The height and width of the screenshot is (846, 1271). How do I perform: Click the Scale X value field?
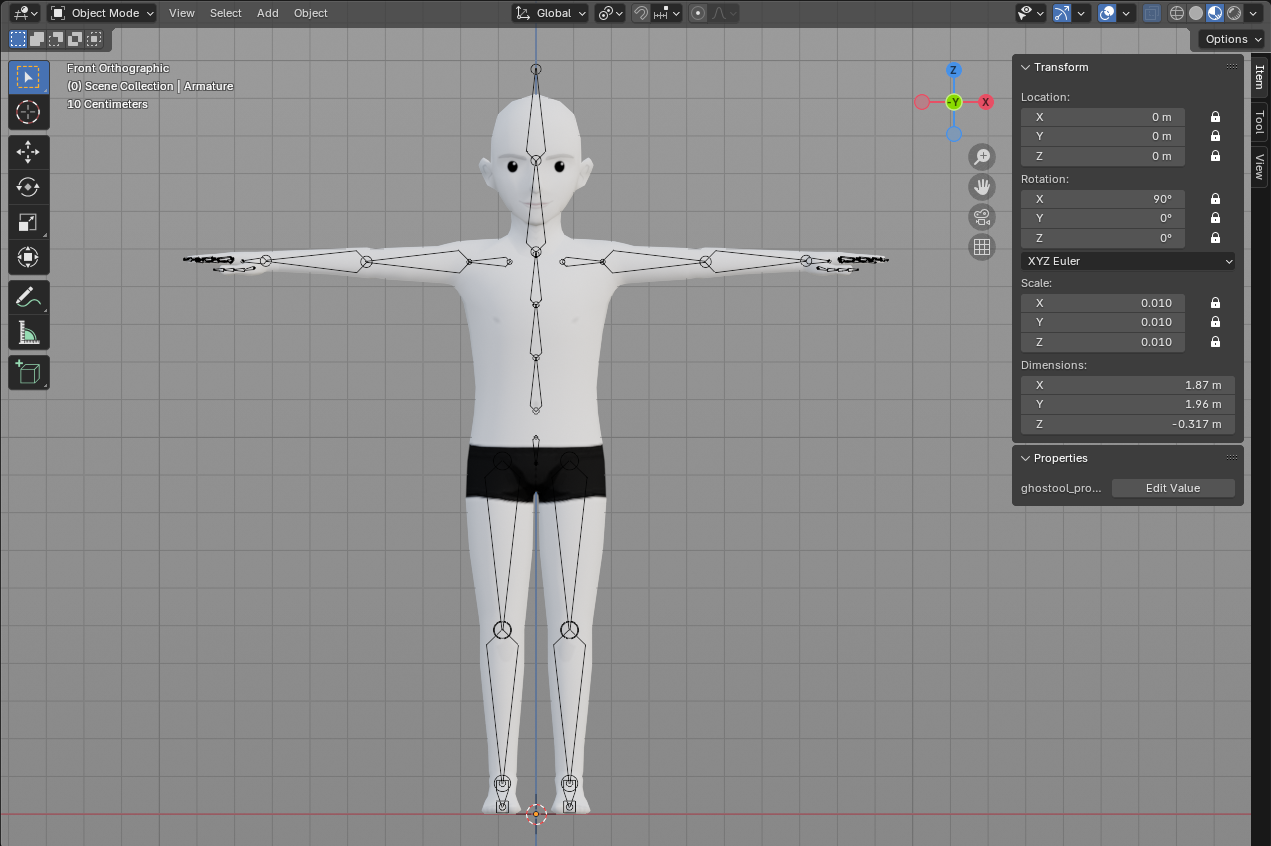tap(1102, 303)
